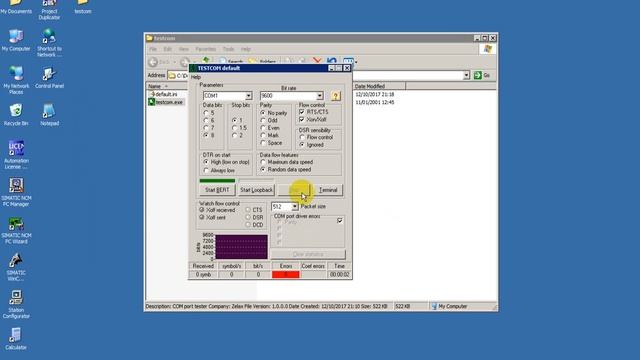Open the Control Panel desktop icon
The height and width of the screenshot is (360, 640).
point(49,78)
